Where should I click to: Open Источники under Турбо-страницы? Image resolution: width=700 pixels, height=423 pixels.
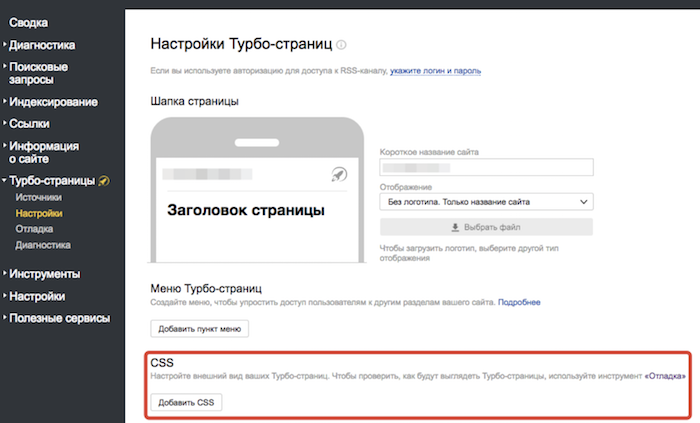pyautogui.click(x=39, y=197)
